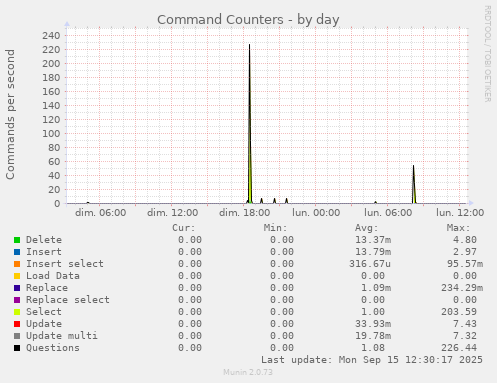Viewport: 497px width, 383px height.
Task: Click the 'Commands per second' axis label
Action: pyautogui.click(x=10, y=114)
